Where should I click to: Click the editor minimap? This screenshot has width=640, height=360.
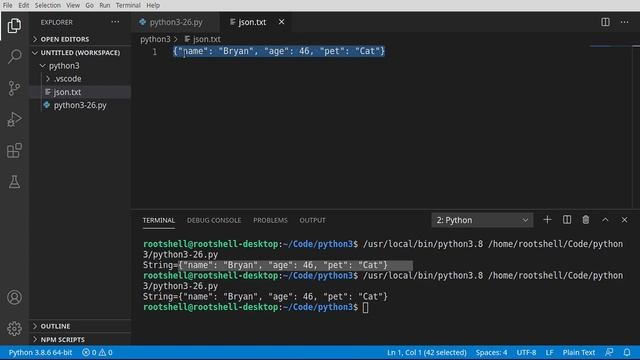[x=612, y=47]
